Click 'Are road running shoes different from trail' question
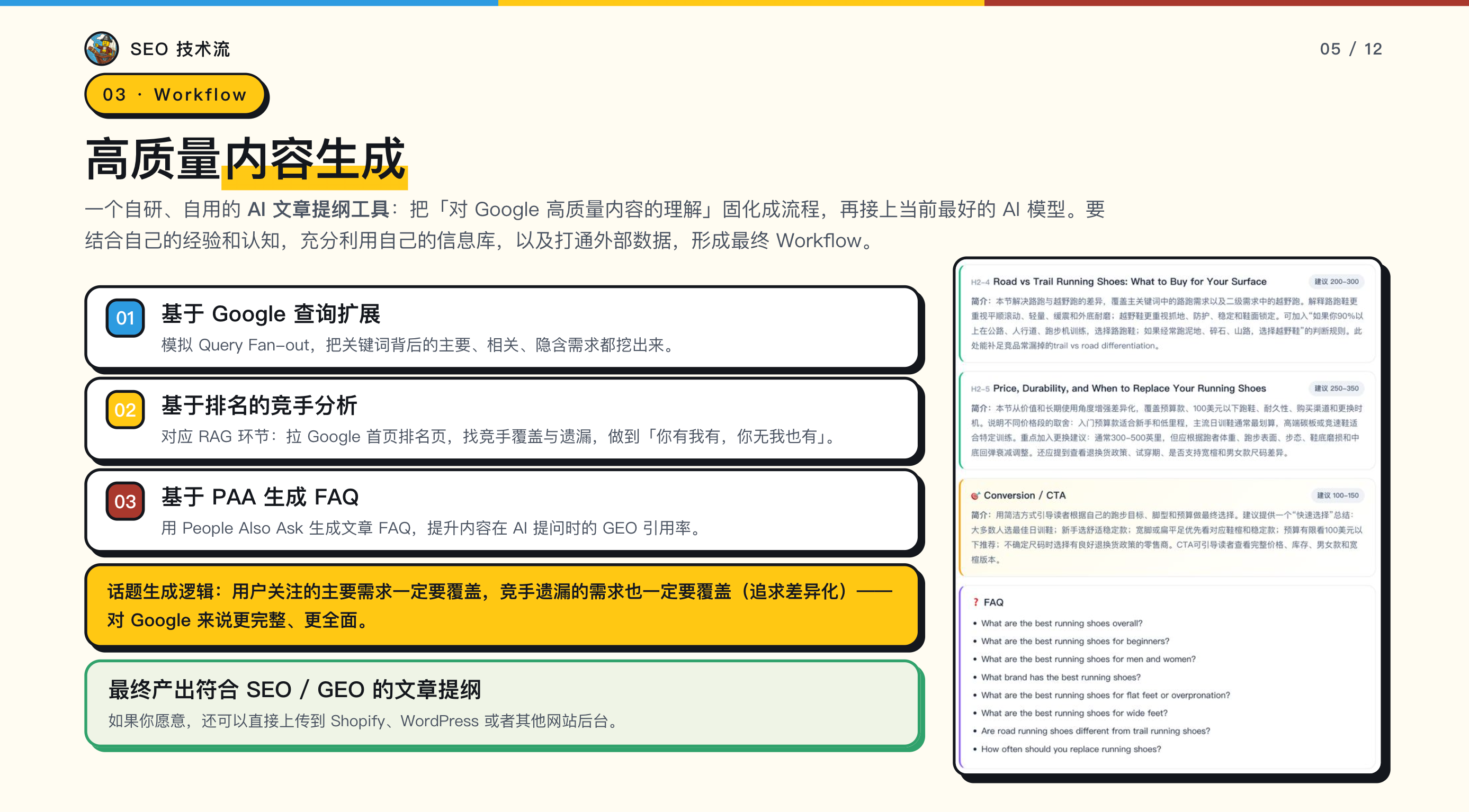The height and width of the screenshot is (812, 1469). 1095,731
